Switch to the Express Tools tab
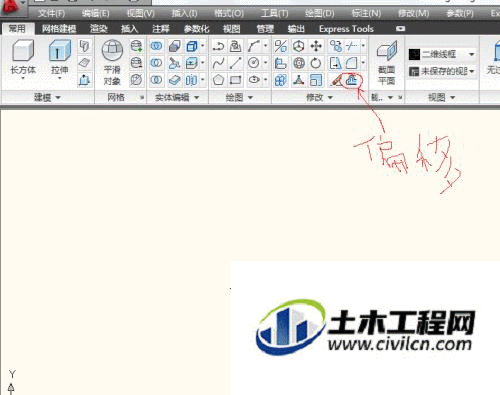 click(x=346, y=29)
